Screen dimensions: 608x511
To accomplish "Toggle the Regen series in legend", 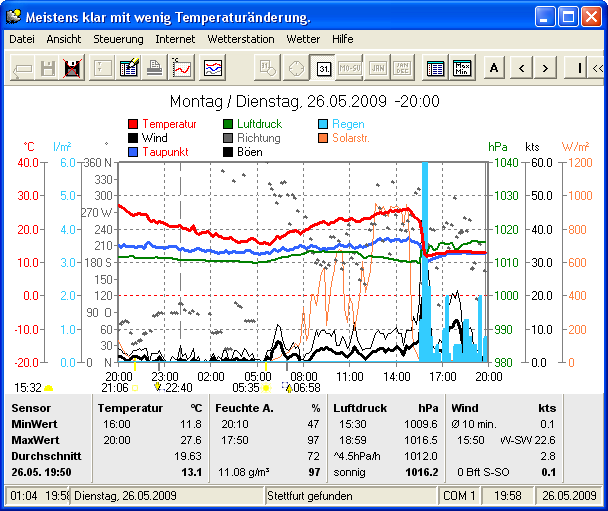I will (x=350, y=124).
